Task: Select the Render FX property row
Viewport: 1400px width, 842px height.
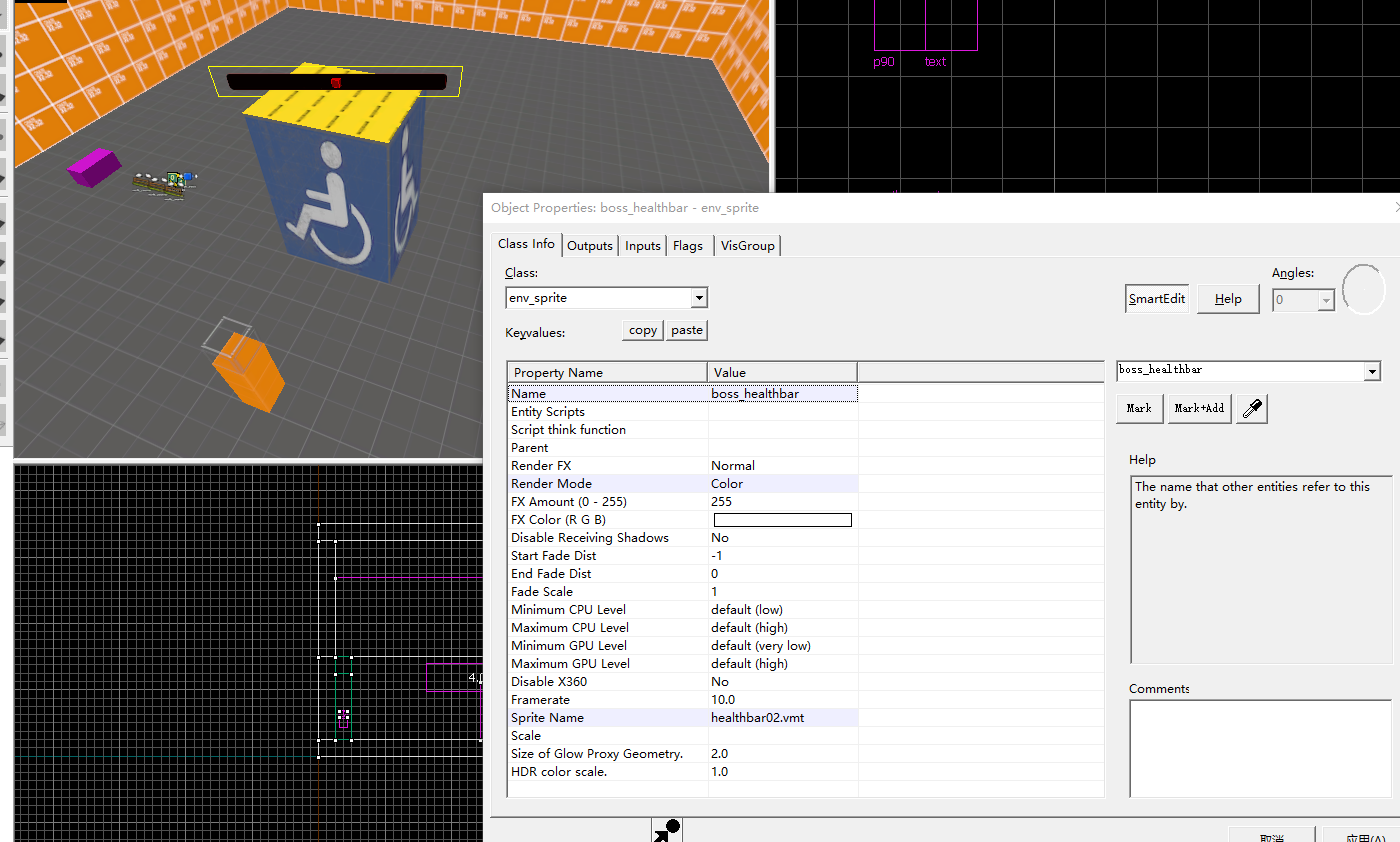Action: coord(683,466)
